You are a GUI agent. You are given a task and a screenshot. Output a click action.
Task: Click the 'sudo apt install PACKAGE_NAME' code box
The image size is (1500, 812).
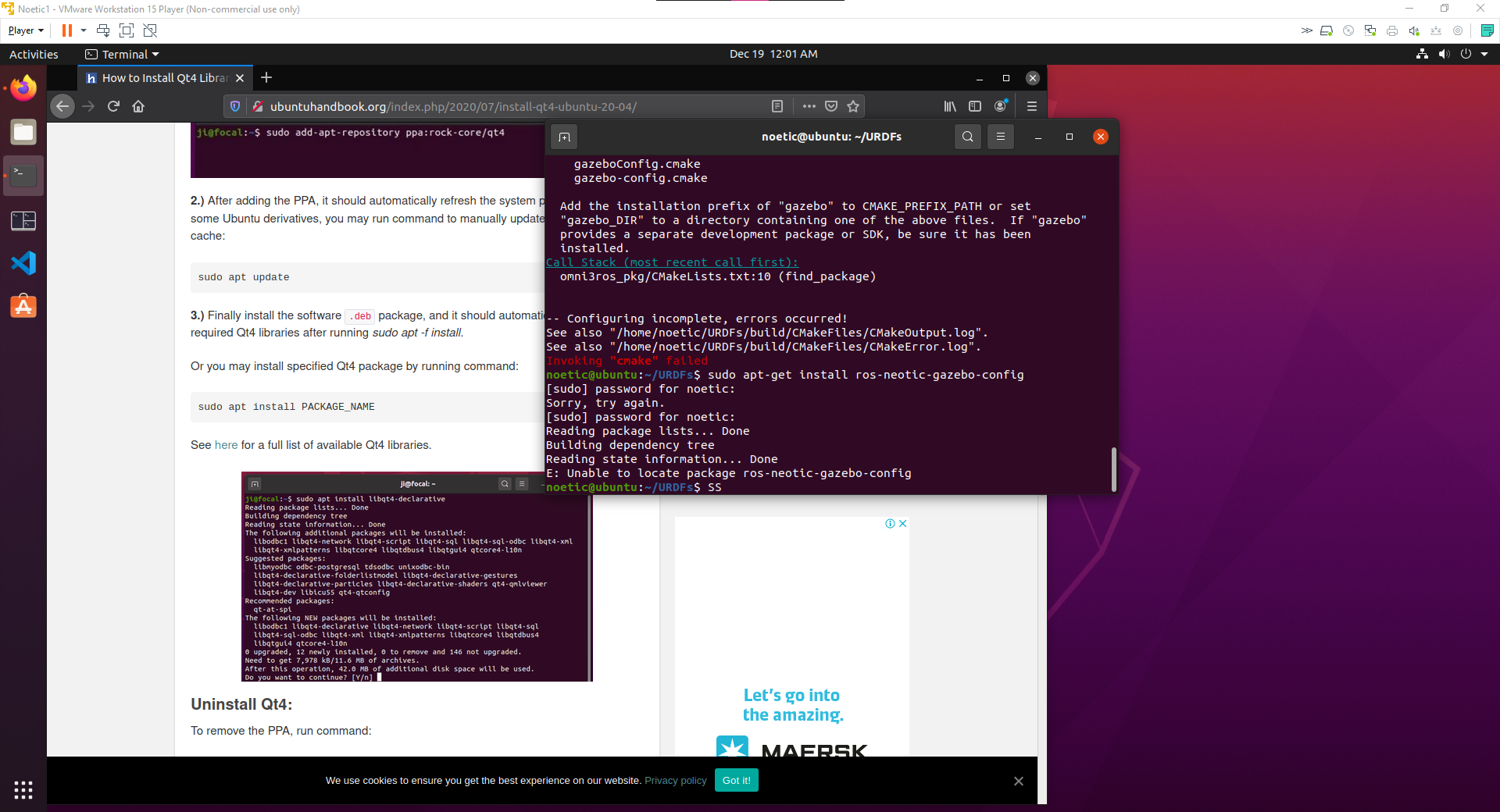pos(367,407)
